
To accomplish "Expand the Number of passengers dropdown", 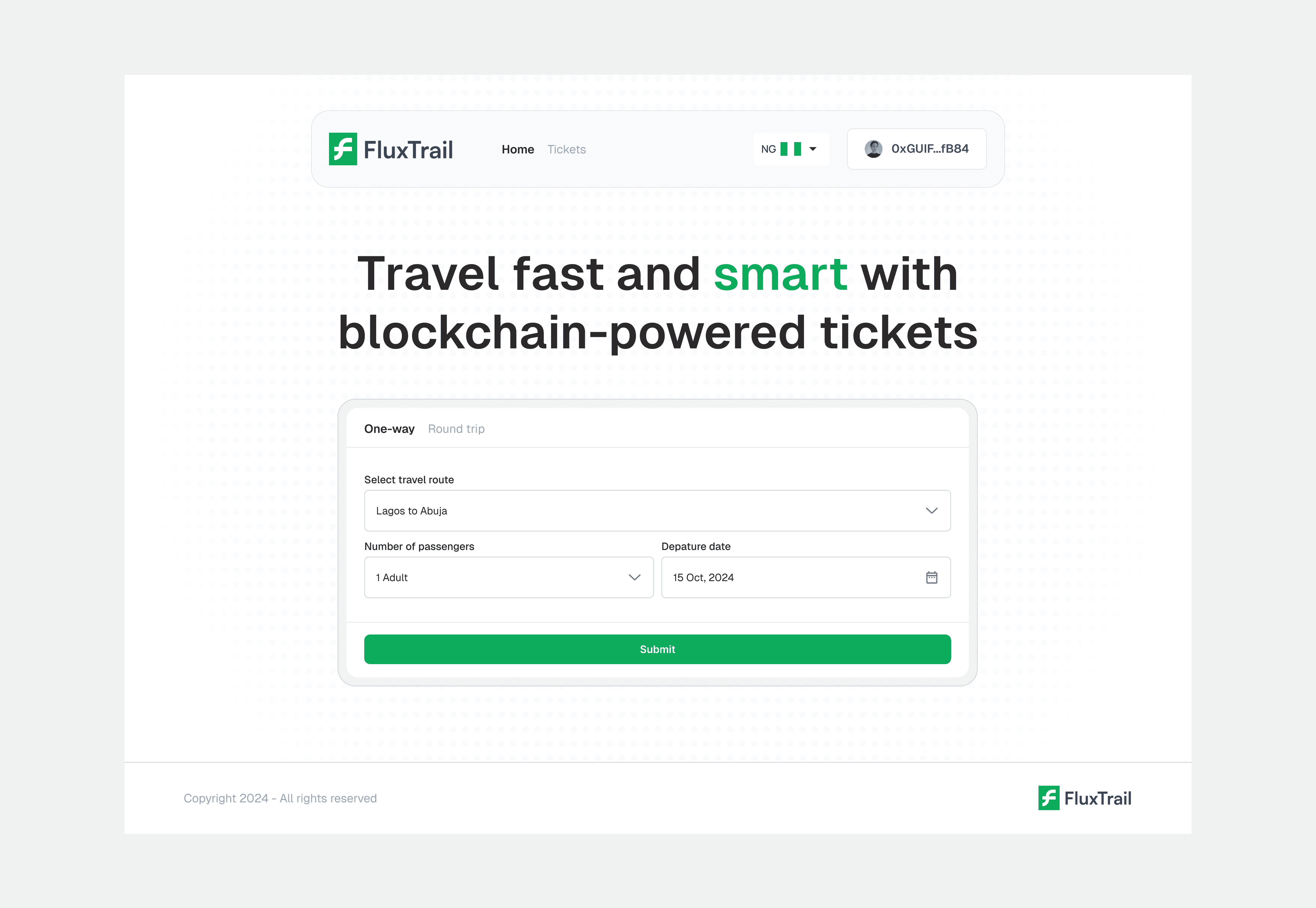I will 508,577.
